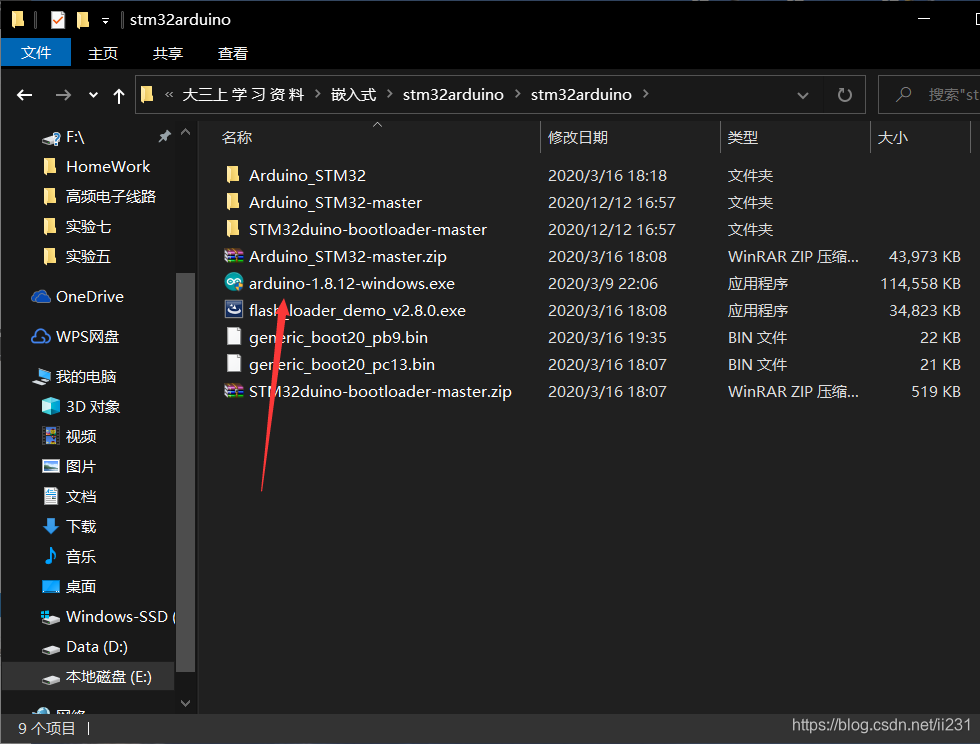Click the New Folder quick access icon

(82, 20)
